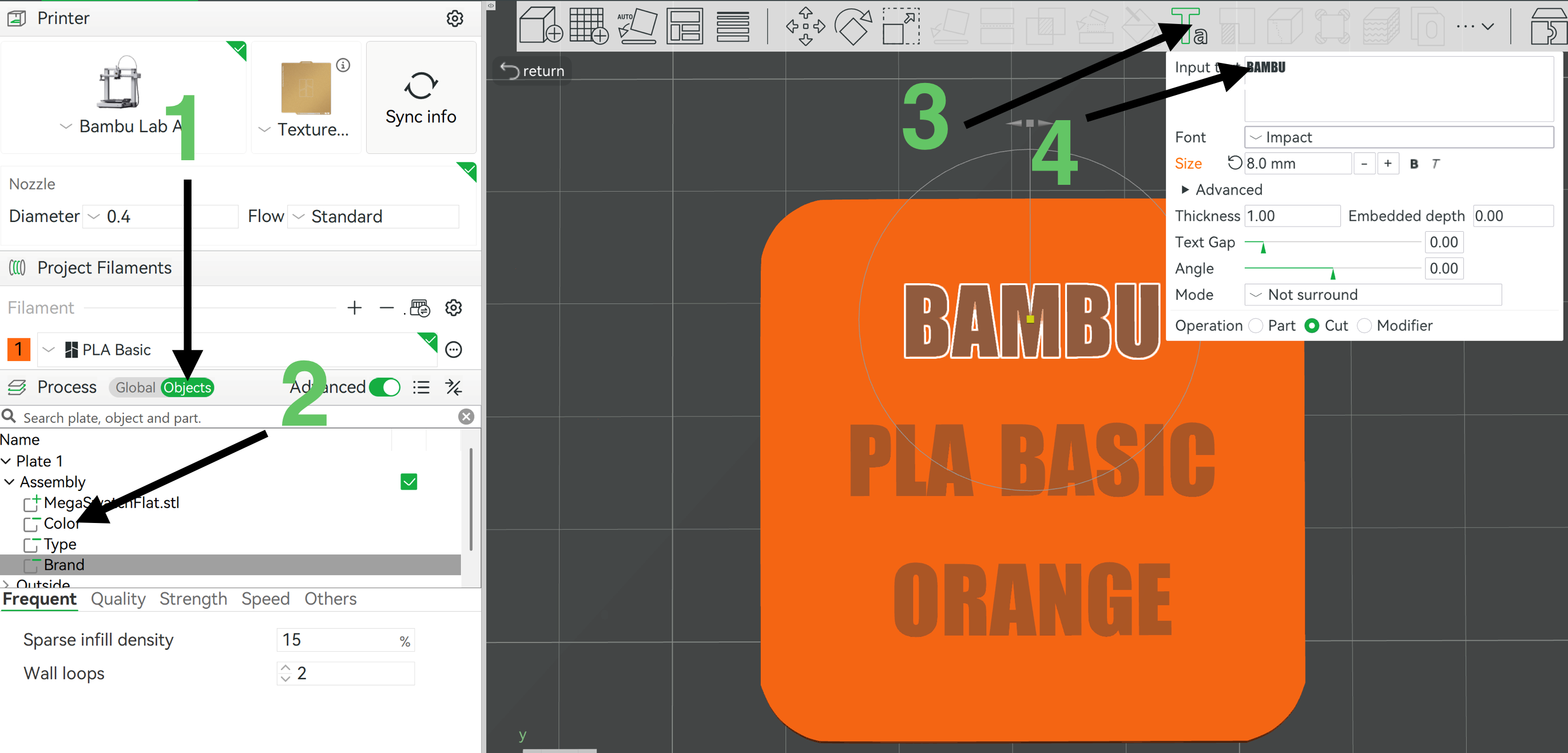
Task: Click the Add cube primitive icon
Action: (x=540, y=26)
